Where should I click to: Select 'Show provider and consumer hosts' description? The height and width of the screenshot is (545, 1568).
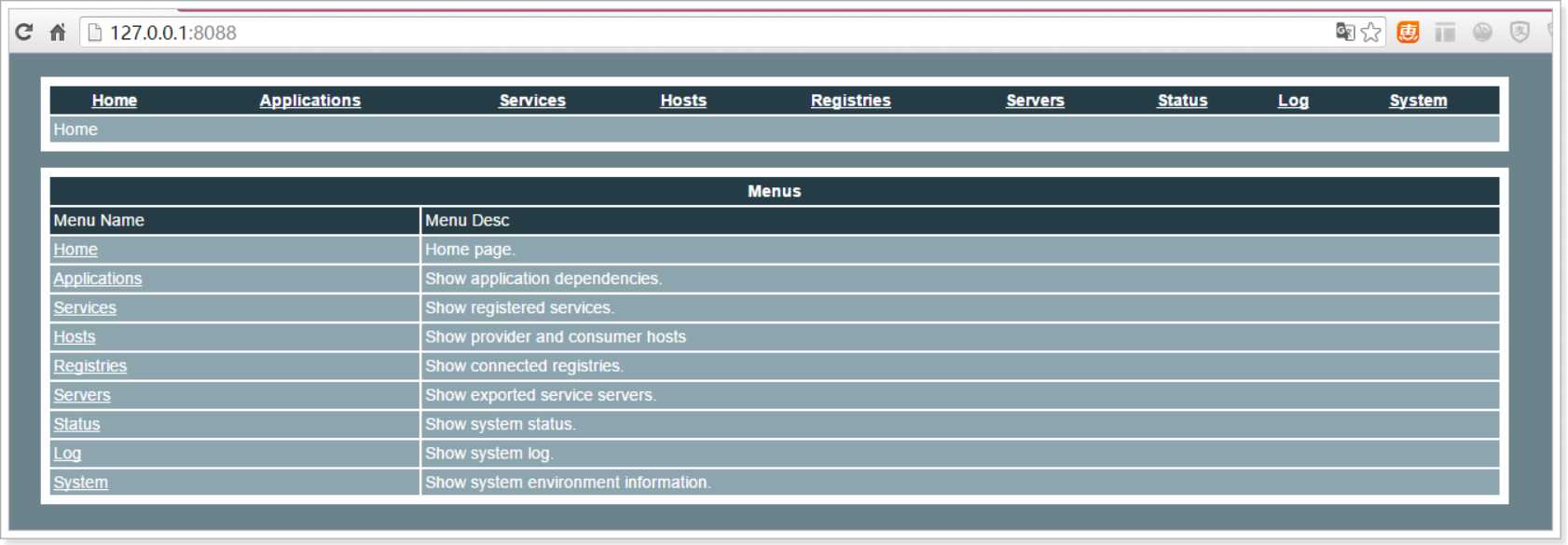click(x=556, y=336)
